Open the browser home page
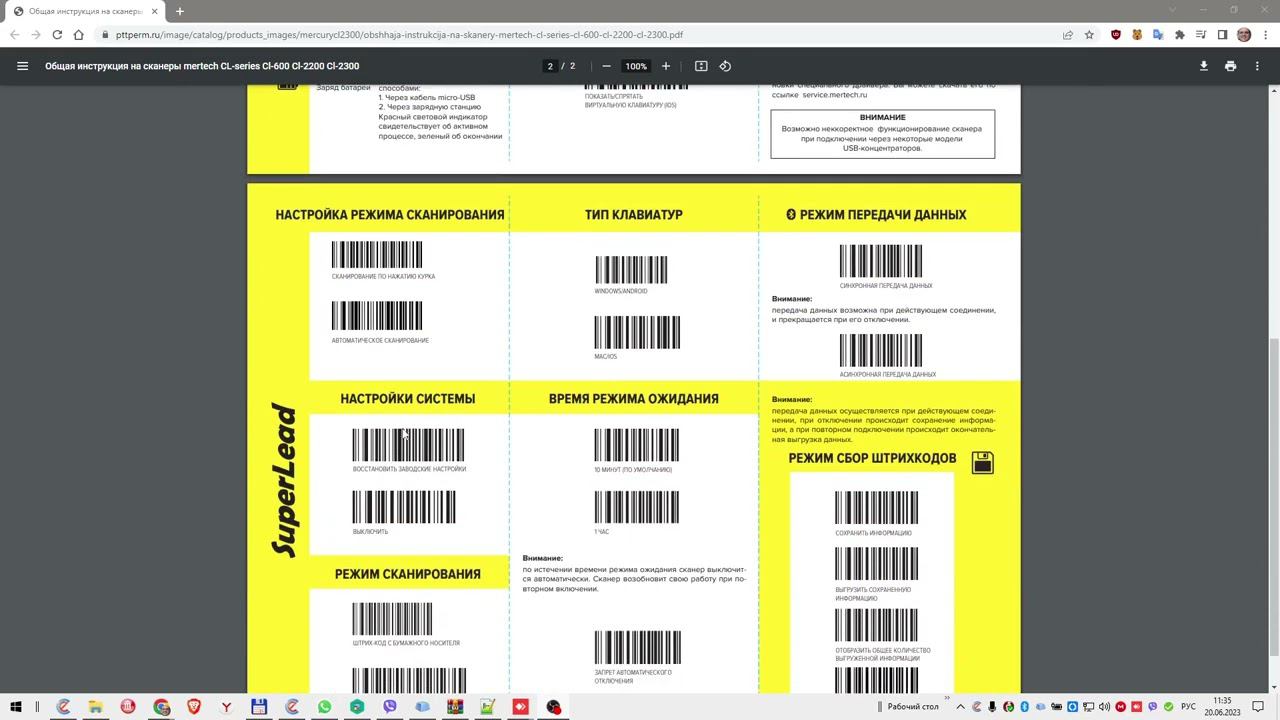Screen dimensions: 1280x720 78,34
